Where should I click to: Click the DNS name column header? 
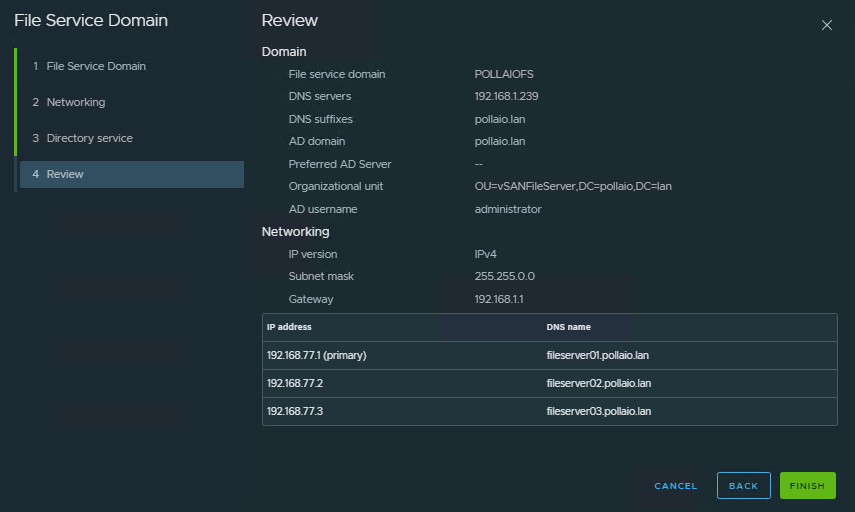[568, 327]
